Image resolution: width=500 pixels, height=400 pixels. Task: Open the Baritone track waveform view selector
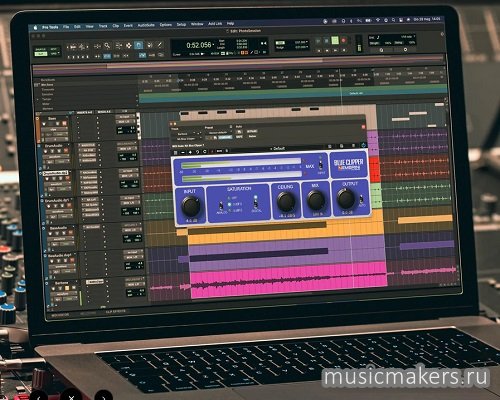[63, 294]
